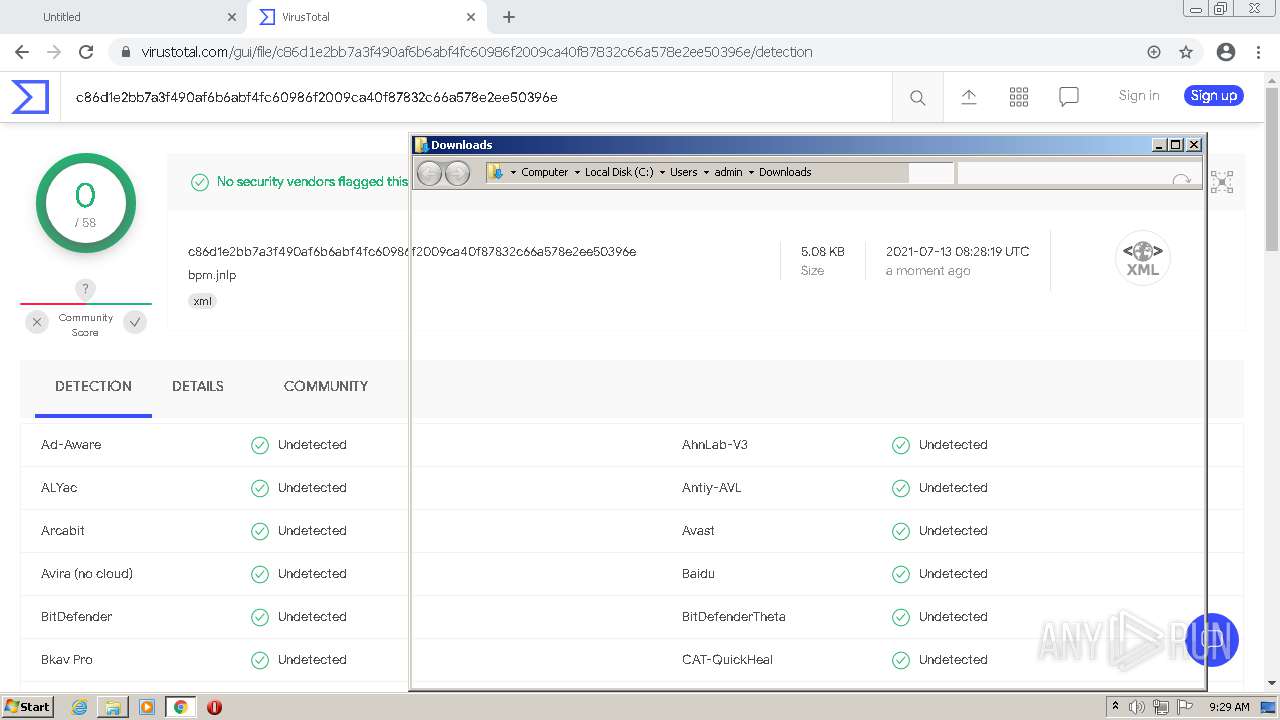Viewport: 1280px width, 720px height.
Task: Show hidden tray icons arrow
Action: [1115, 706]
